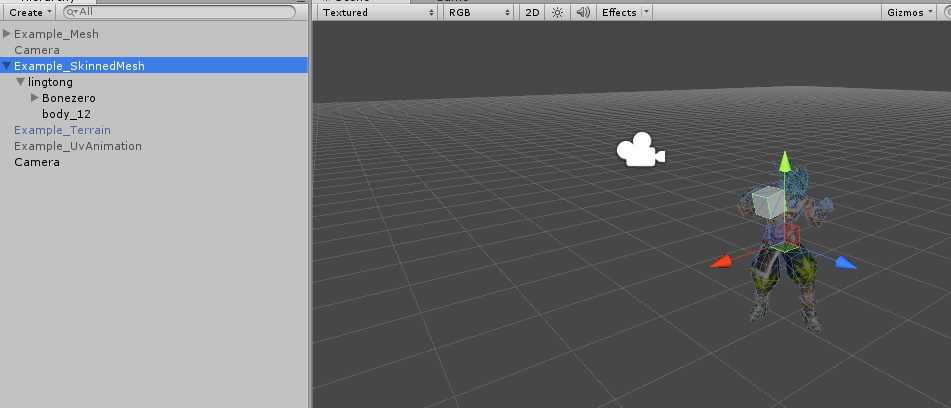951x408 pixels.
Task: Expand the Example_Mesh tree node
Action: point(7,33)
